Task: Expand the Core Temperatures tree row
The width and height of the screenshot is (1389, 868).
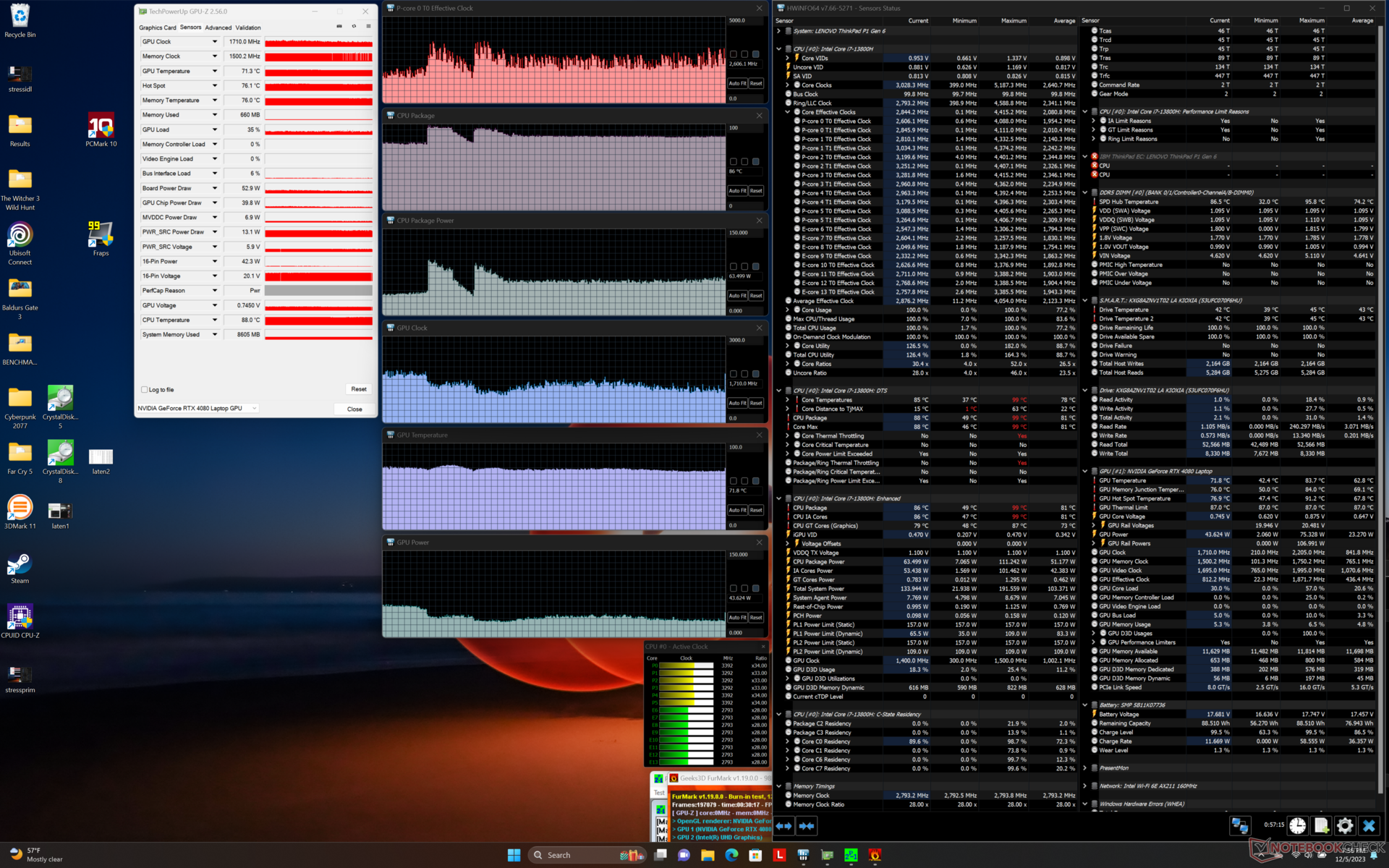Action: 788,400
